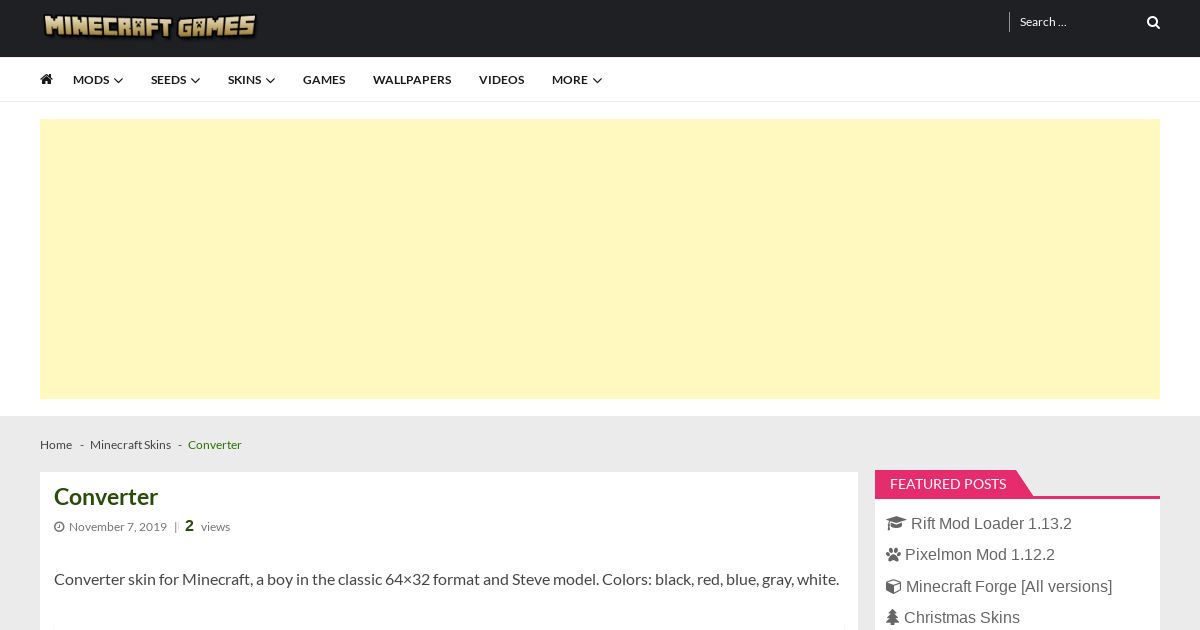The width and height of the screenshot is (1200, 630).
Task: Go to Home breadcrumb link
Action: pos(56,445)
